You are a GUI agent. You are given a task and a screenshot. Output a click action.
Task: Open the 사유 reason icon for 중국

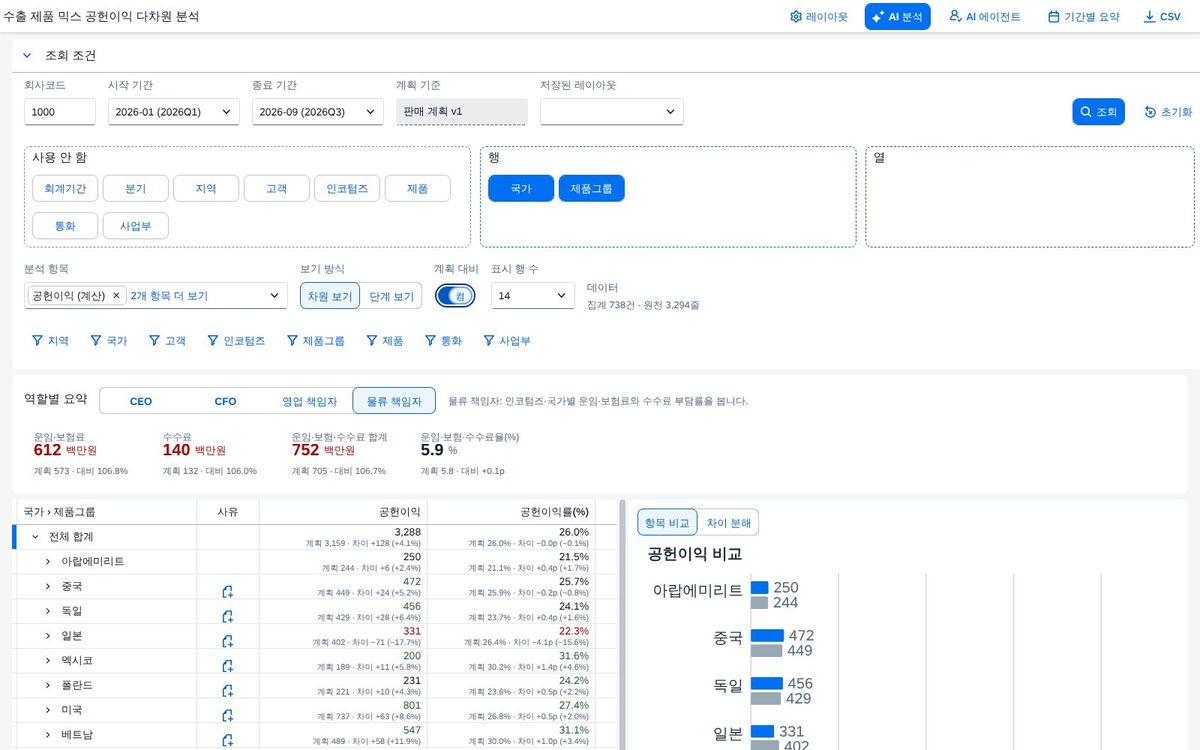click(228, 592)
